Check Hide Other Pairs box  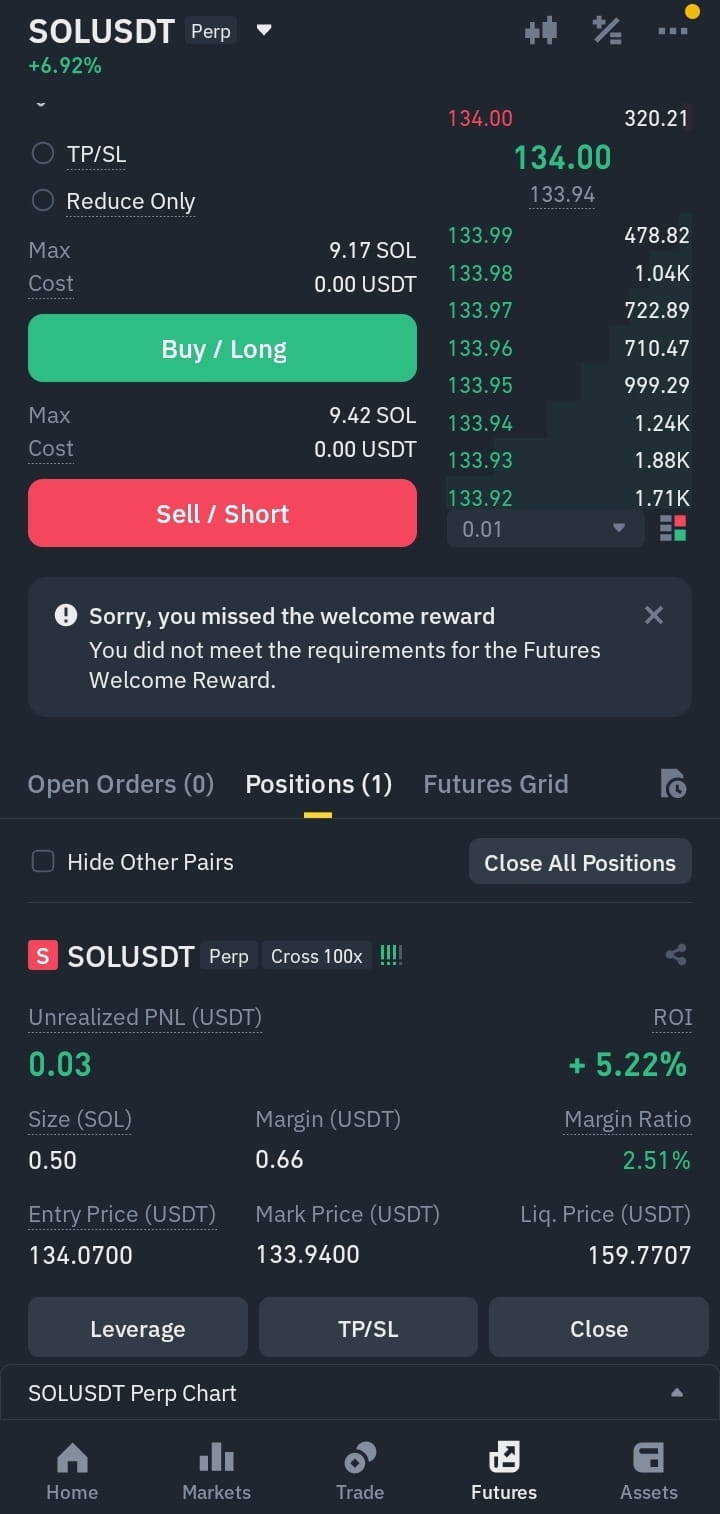[43, 862]
